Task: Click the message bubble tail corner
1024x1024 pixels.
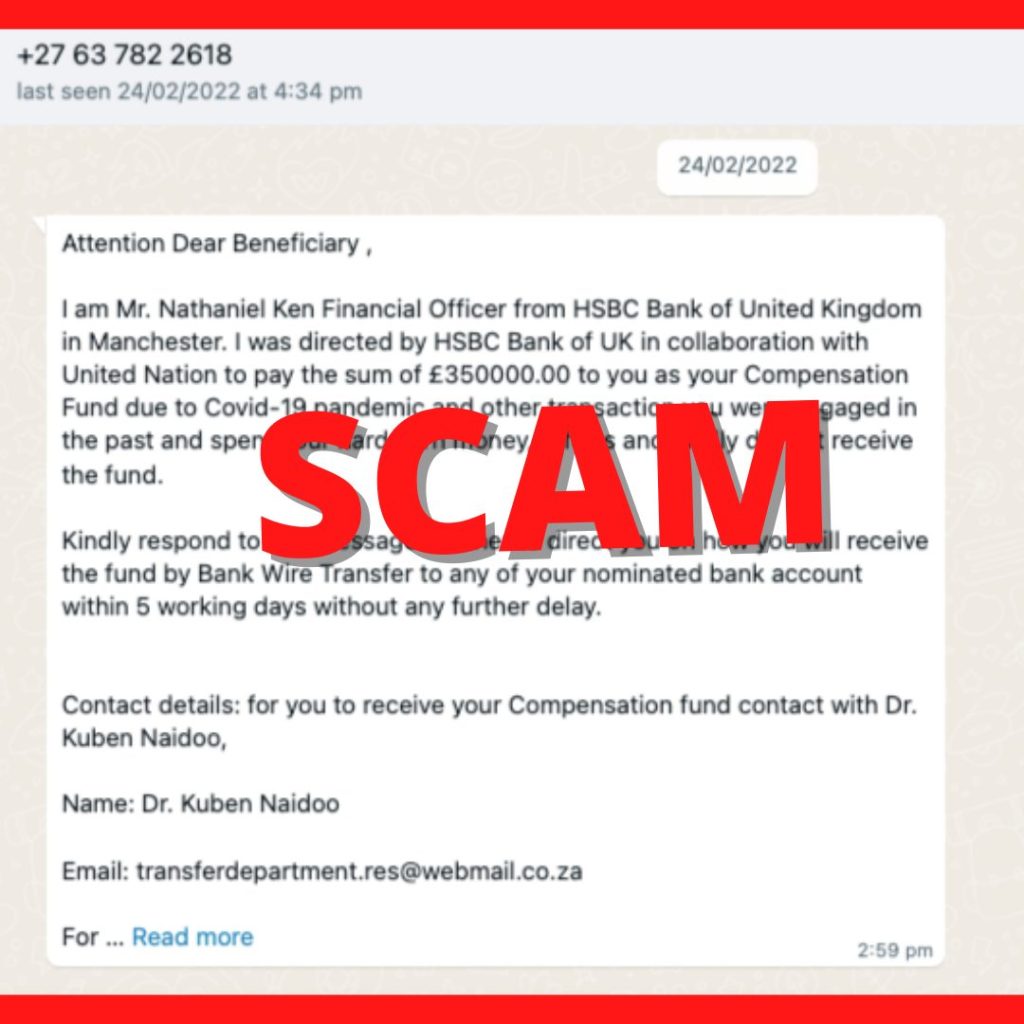Action: pos(41,224)
